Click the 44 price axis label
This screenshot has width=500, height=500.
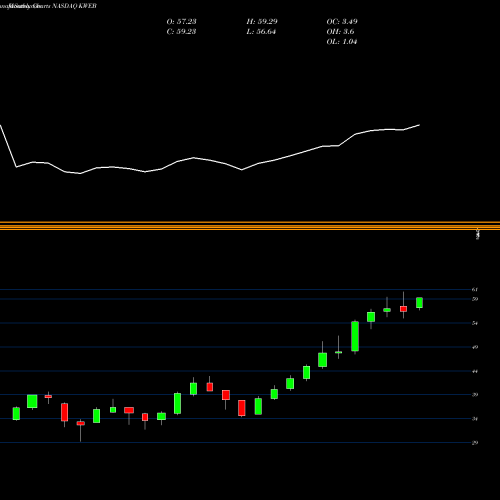(475, 371)
